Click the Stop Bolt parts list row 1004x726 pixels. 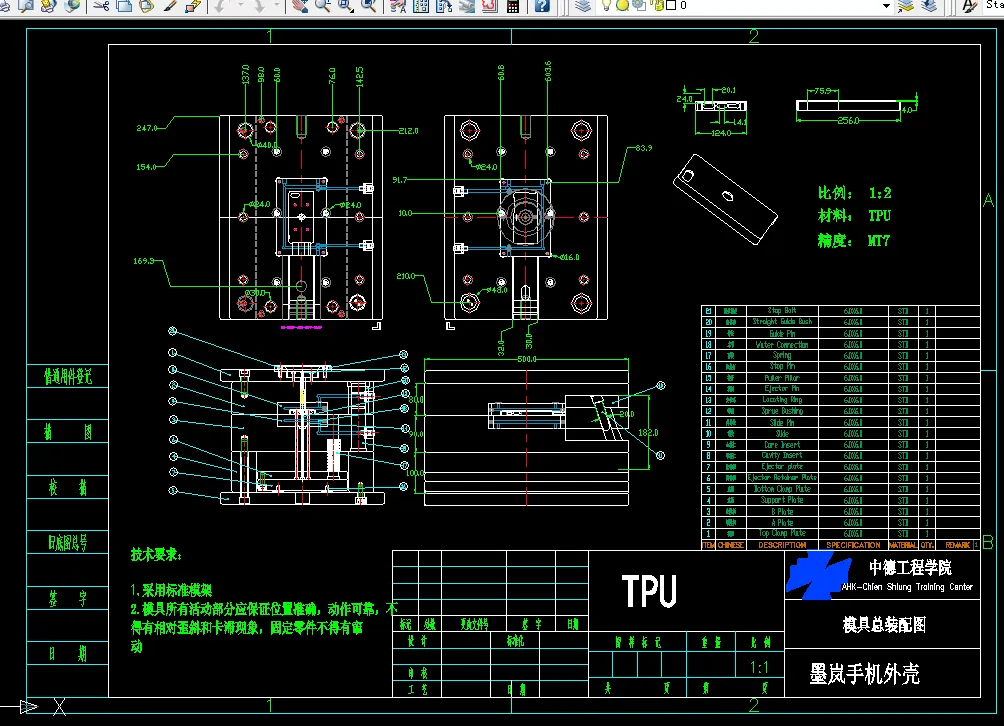click(841, 311)
